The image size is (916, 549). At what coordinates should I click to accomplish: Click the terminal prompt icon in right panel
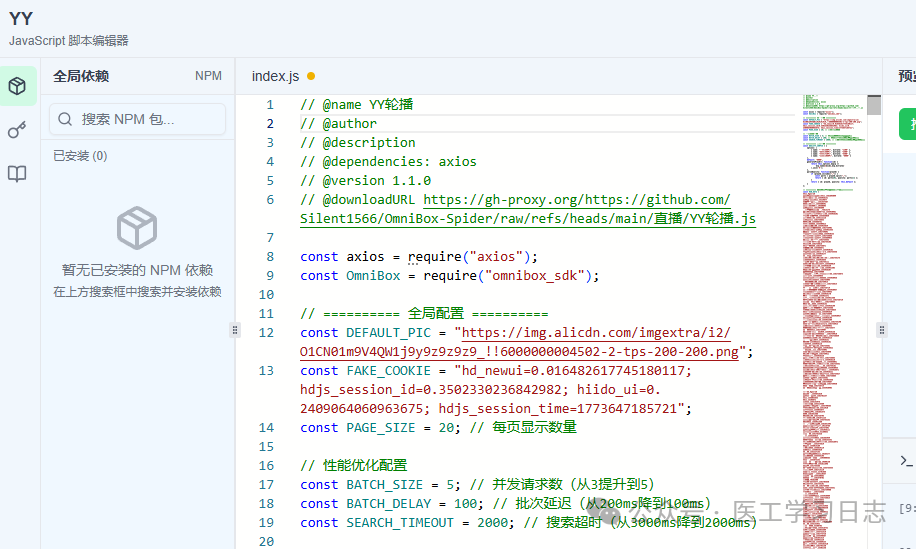[x=906, y=461]
